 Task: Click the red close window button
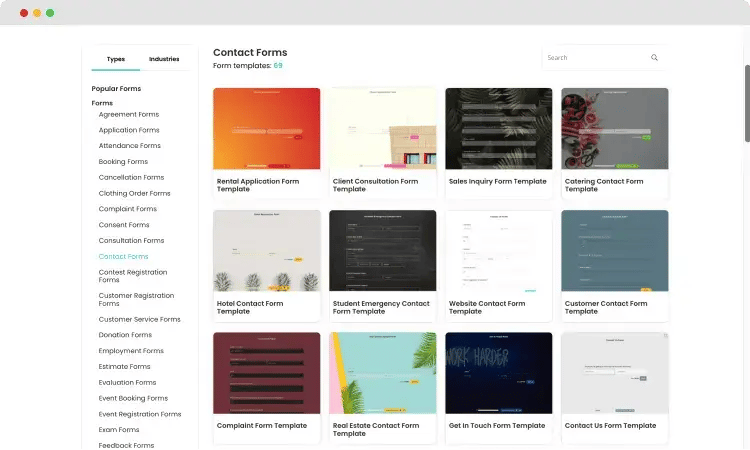tap(24, 13)
